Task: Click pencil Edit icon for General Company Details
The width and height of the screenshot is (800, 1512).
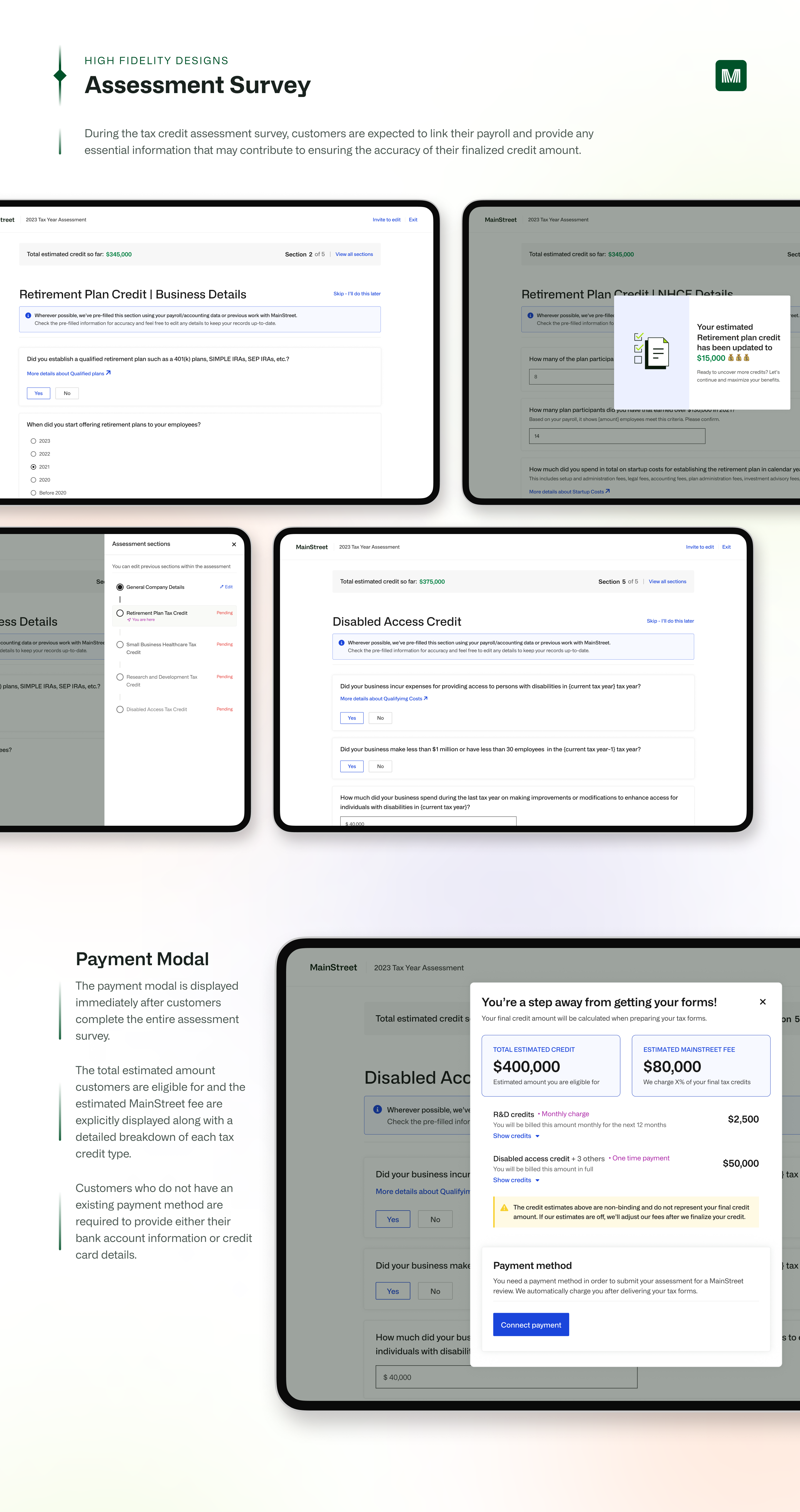Action: tap(222, 586)
